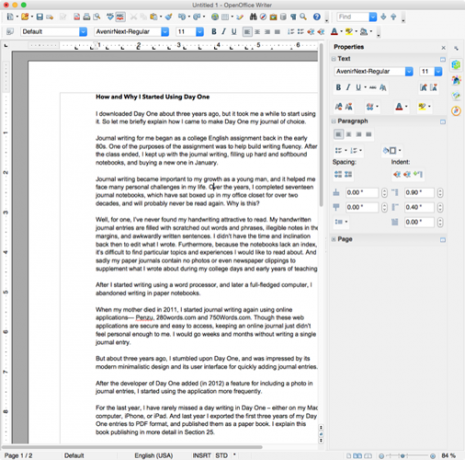Close the Properties sidebar panel
Viewport: 465px width, 460px height.
click(443, 48)
